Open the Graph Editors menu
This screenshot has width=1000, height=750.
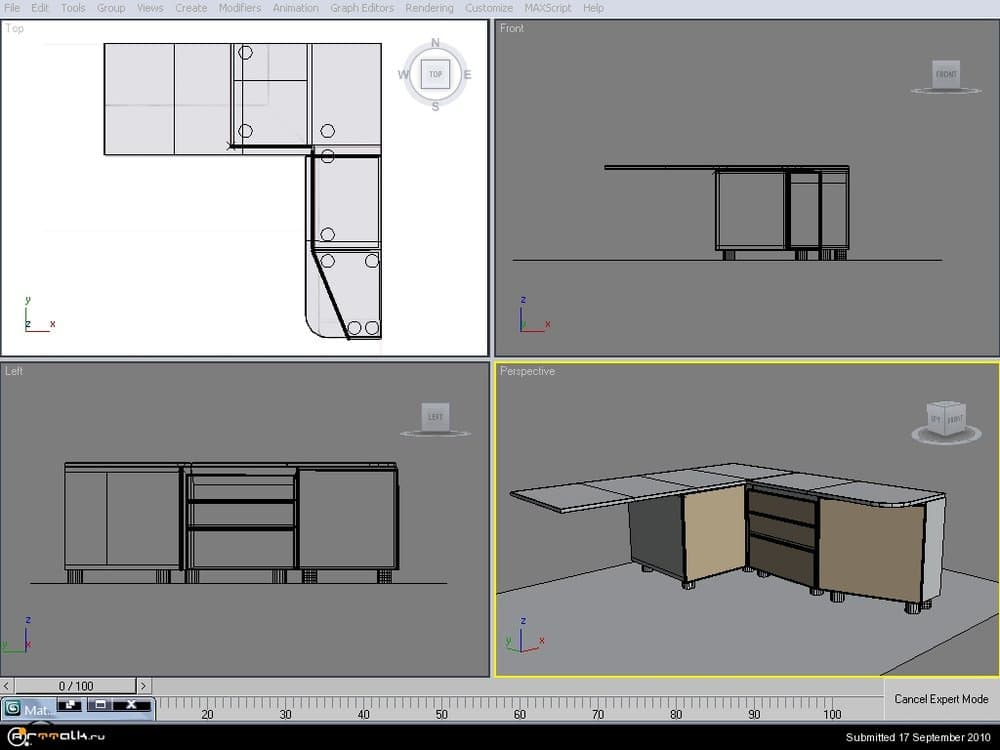tap(362, 8)
